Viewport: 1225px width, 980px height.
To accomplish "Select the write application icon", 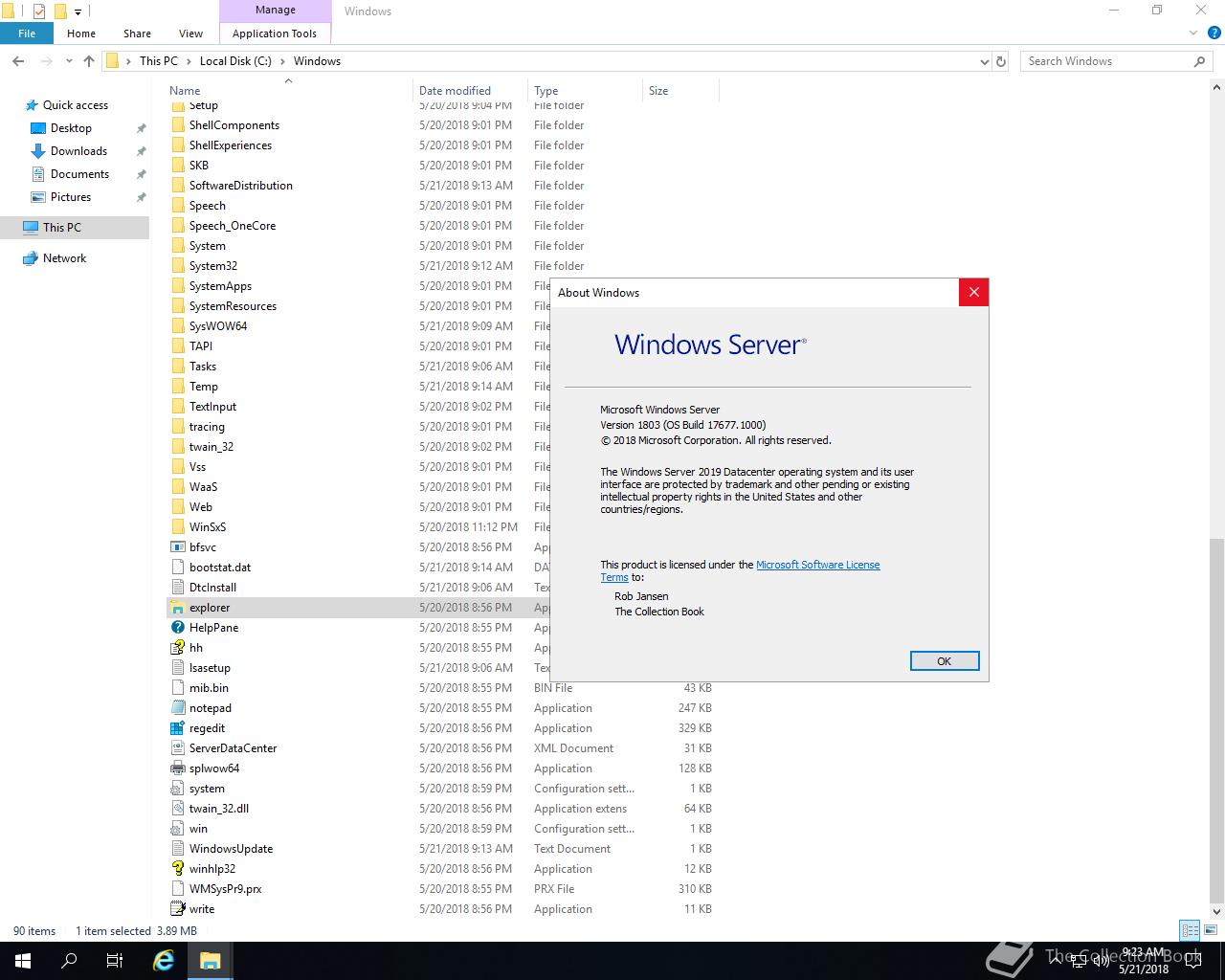I will point(177,909).
